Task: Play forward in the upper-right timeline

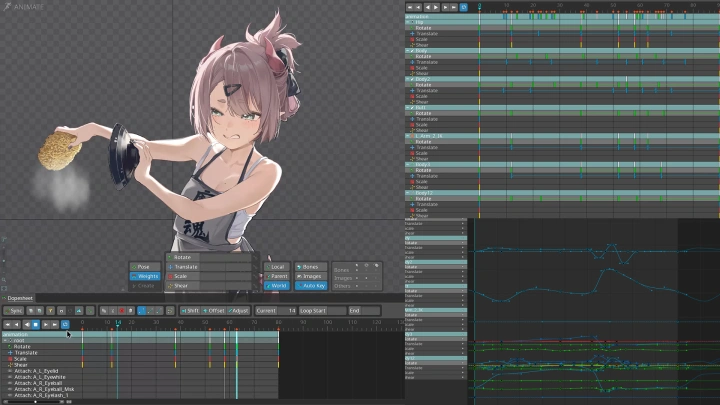Action: pyautogui.click(x=436, y=7)
